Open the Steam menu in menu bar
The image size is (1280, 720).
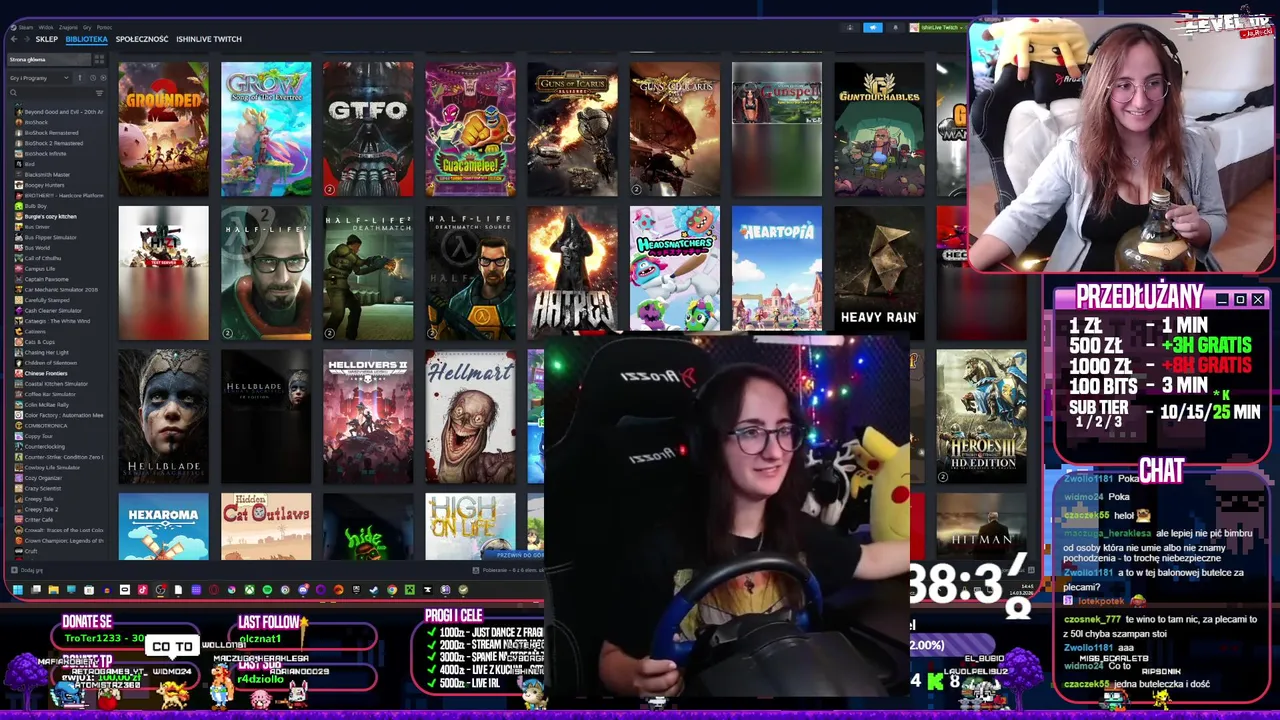(26, 27)
